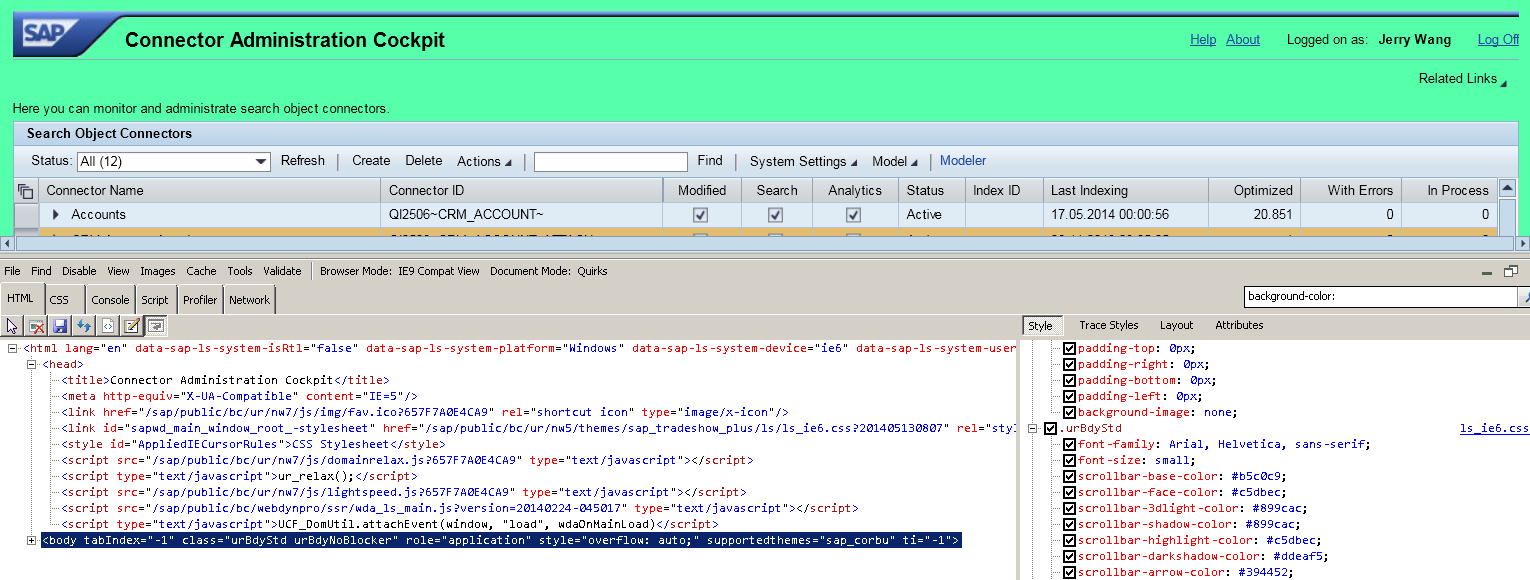Open the Actions dropdown menu
This screenshot has width=1530, height=580.
click(x=484, y=161)
